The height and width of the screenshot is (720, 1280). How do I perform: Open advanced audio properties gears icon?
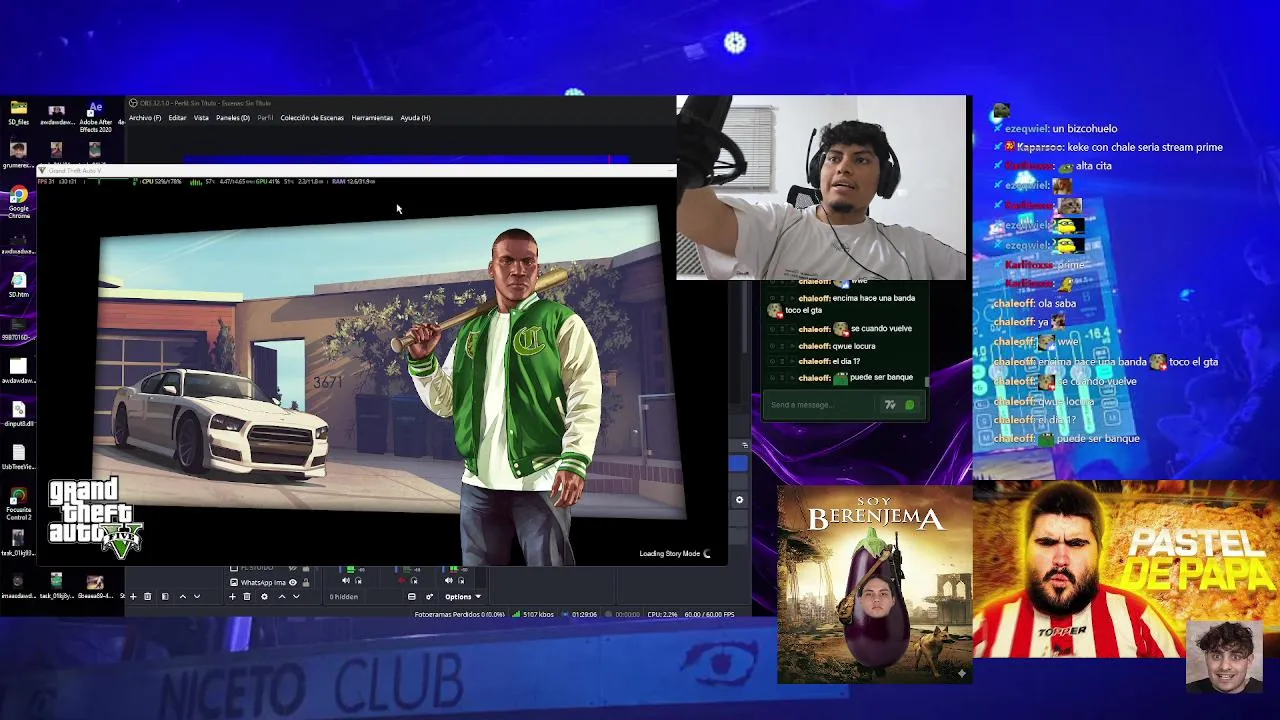click(x=430, y=597)
